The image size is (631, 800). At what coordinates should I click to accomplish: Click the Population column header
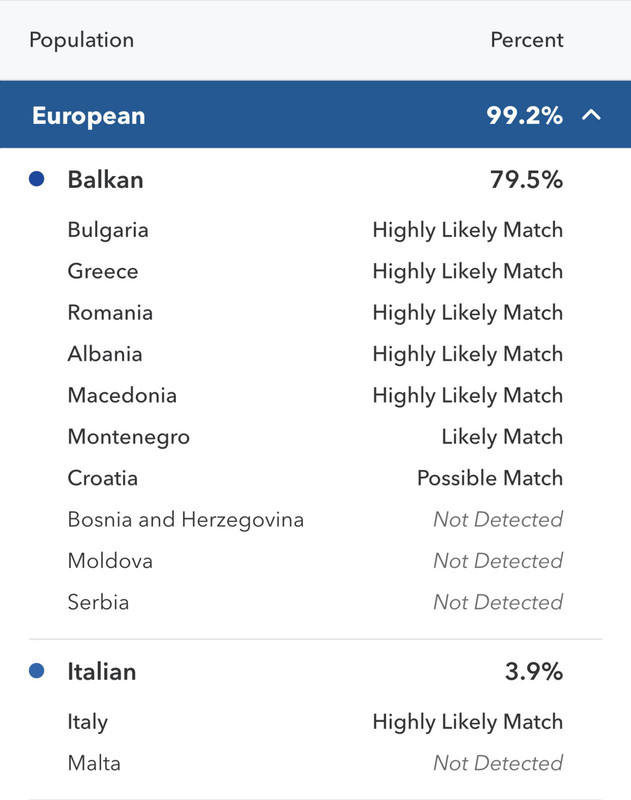click(x=82, y=40)
